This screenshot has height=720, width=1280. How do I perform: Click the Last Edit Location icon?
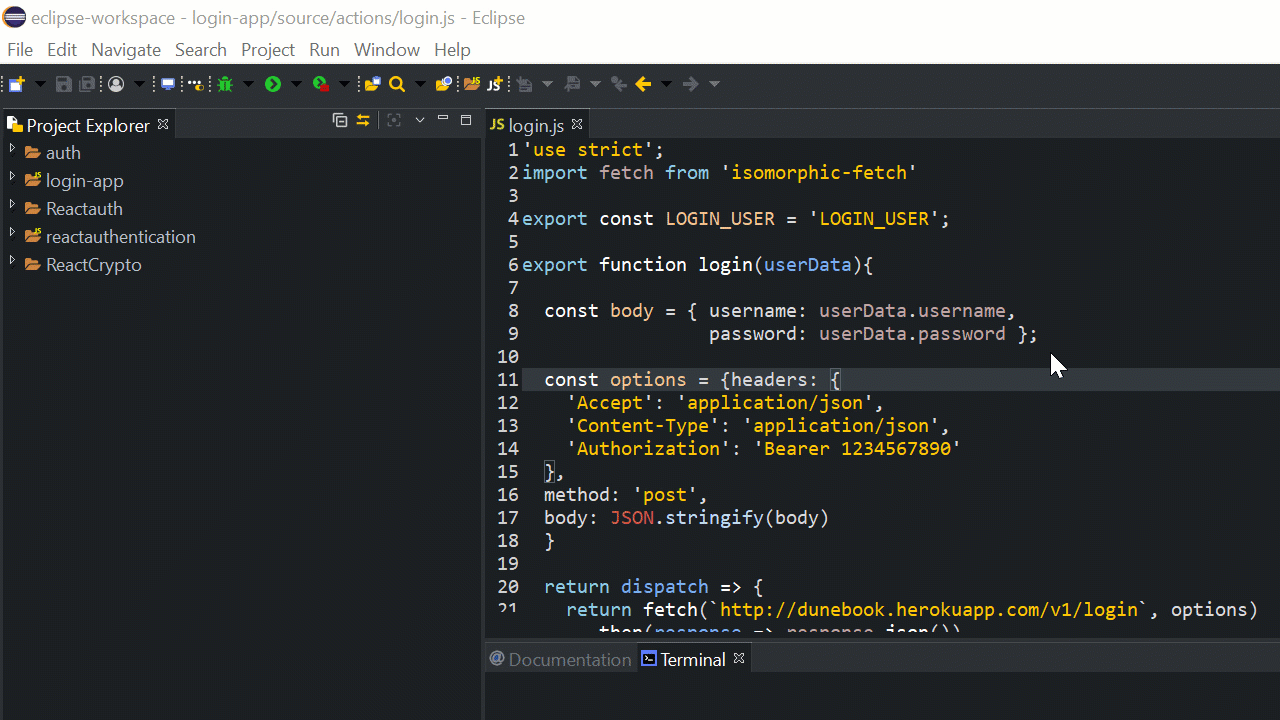pos(619,84)
